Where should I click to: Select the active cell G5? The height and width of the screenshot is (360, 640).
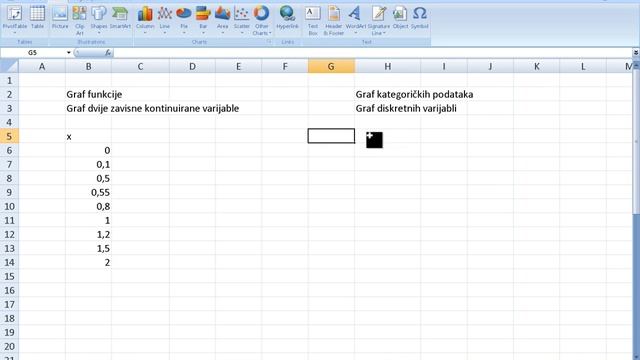tap(331, 136)
